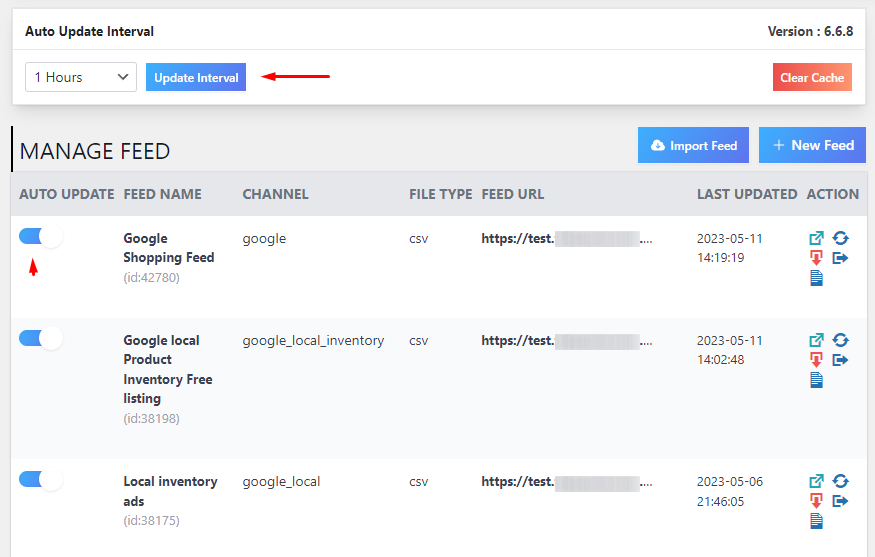875x557 pixels.
Task: Click the Clear Cache button
Action: pyautogui.click(x=812, y=77)
